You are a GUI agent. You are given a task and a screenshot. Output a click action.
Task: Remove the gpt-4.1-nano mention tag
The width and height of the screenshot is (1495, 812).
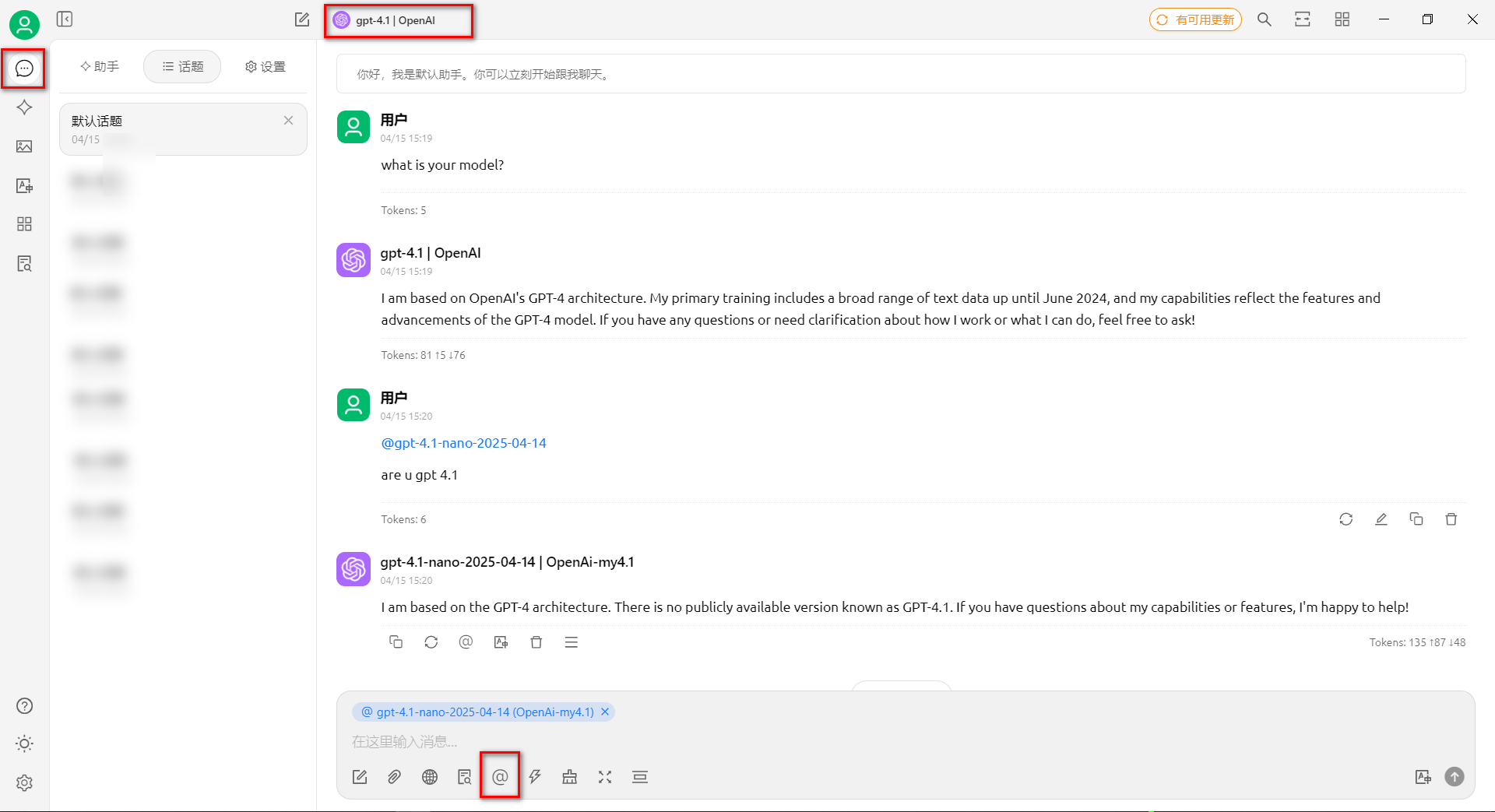pyautogui.click(x=605, y=712)
